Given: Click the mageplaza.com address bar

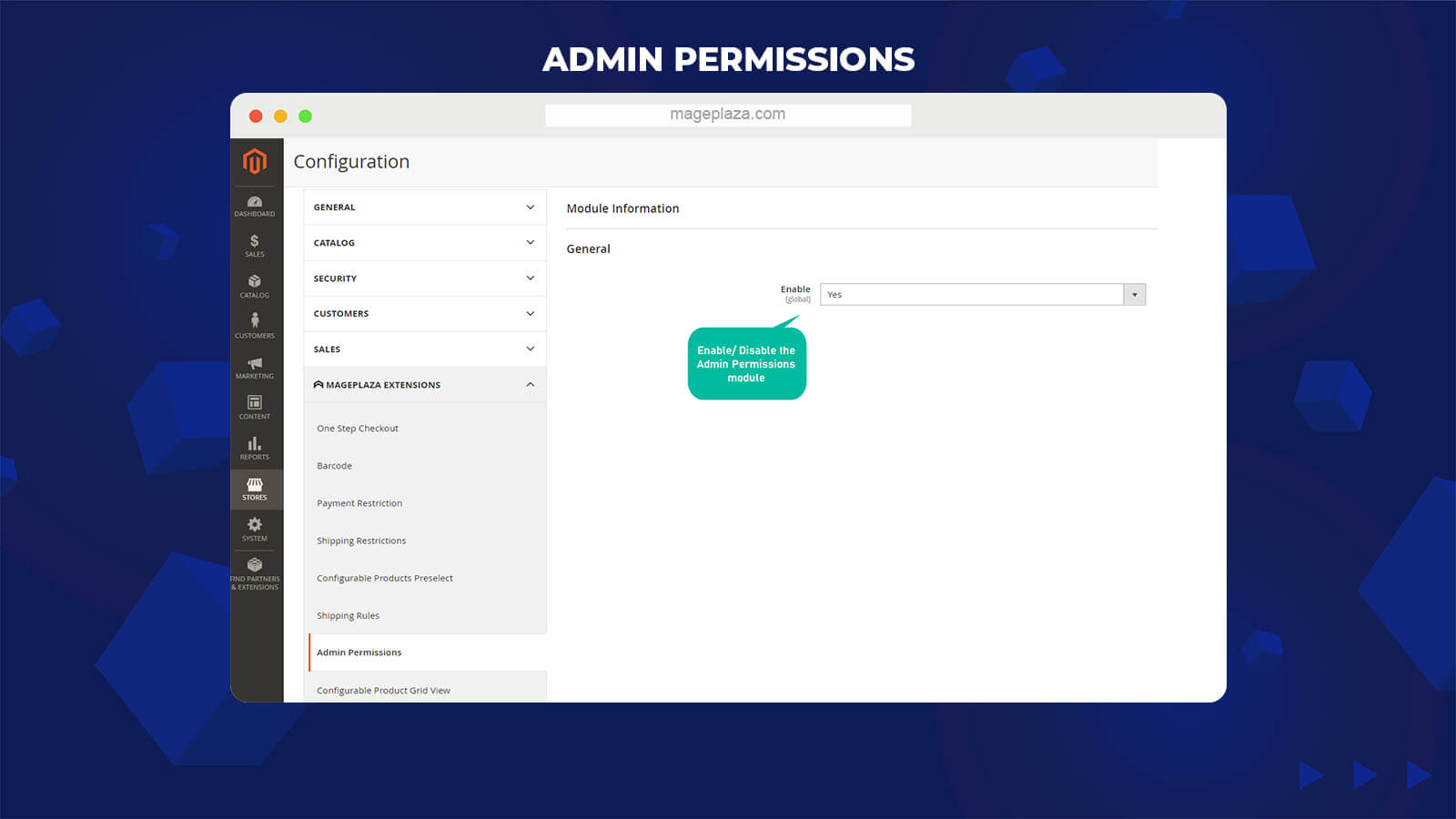Looking at the screenshot, I should pyautogui.click(x=727, y=114).
